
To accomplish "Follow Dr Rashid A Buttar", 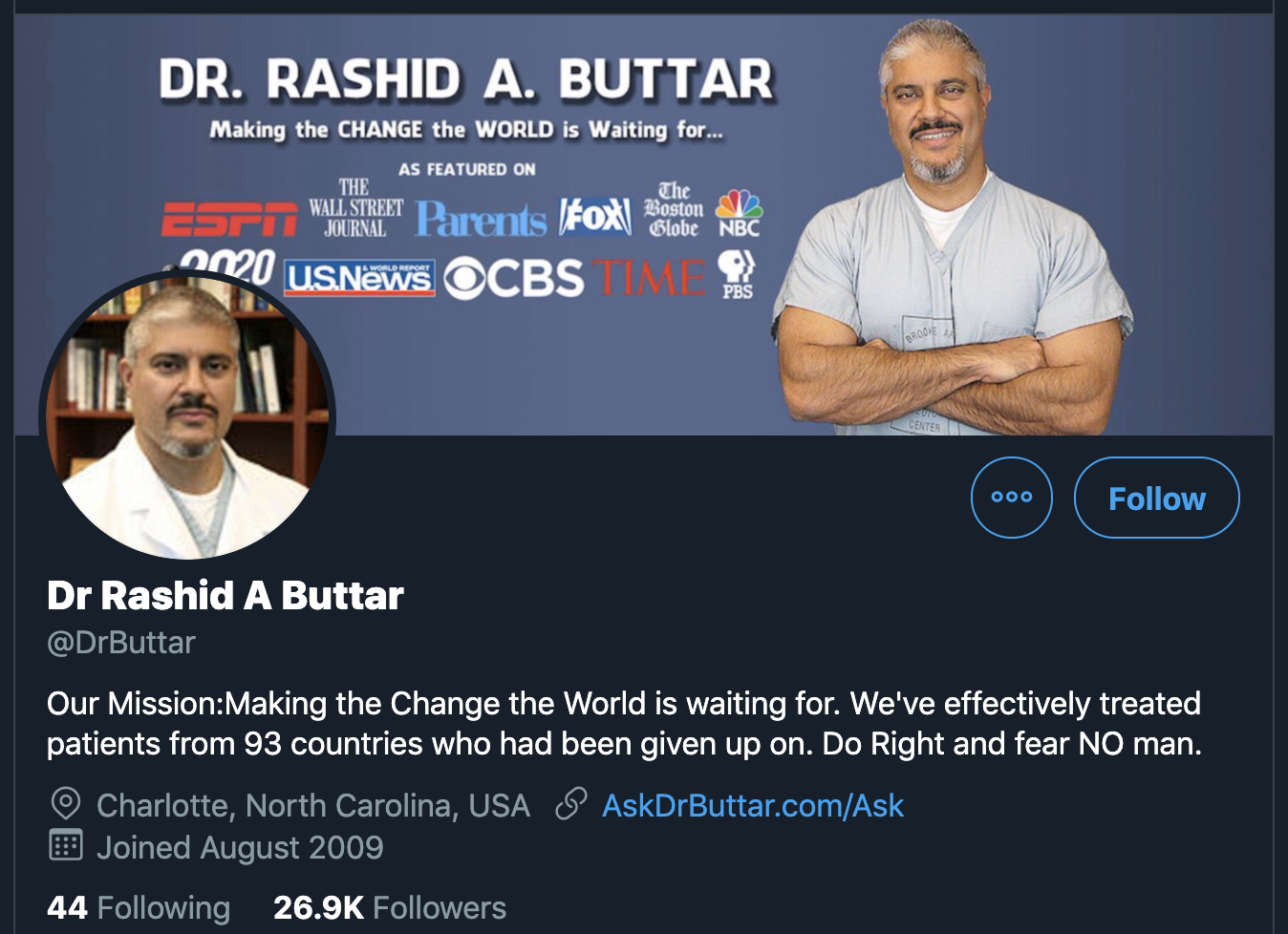I will pyautogui.click(x=1156, y=497).
